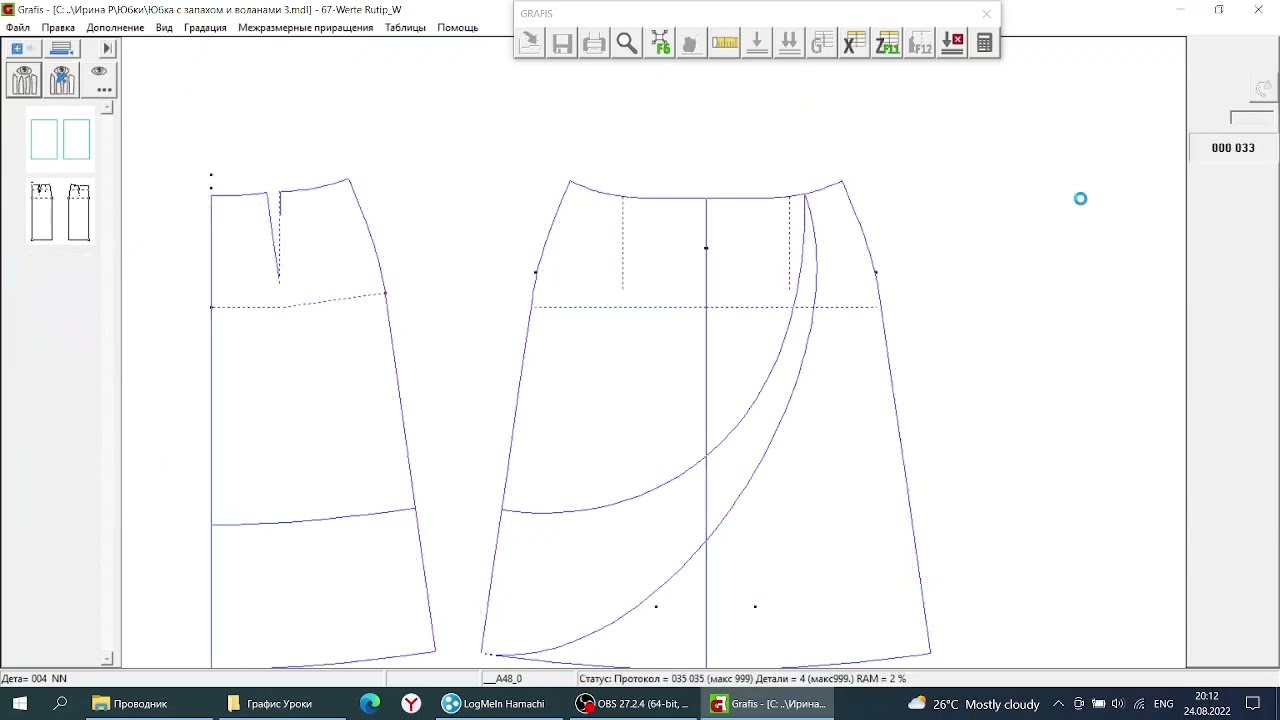Click the Протокол status bar text

[x=742, y=679]
